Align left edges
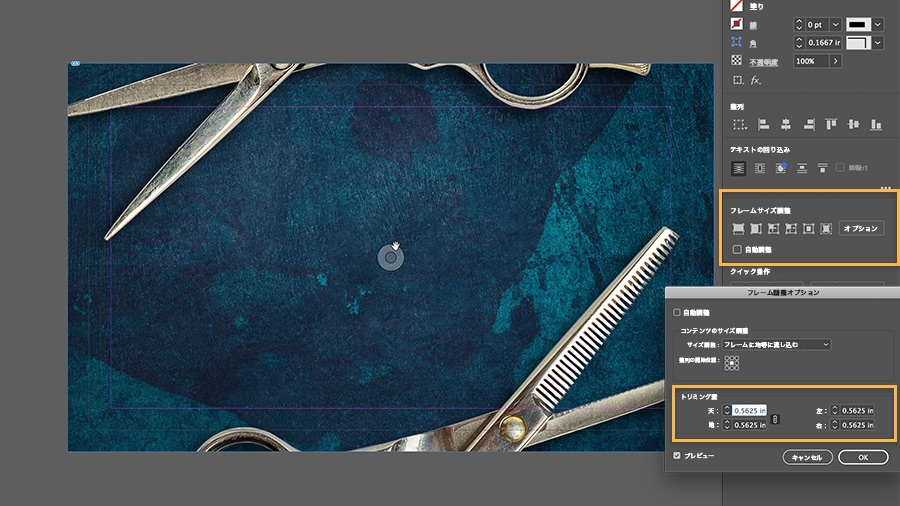The image size is (900, 506). (763, 124)
